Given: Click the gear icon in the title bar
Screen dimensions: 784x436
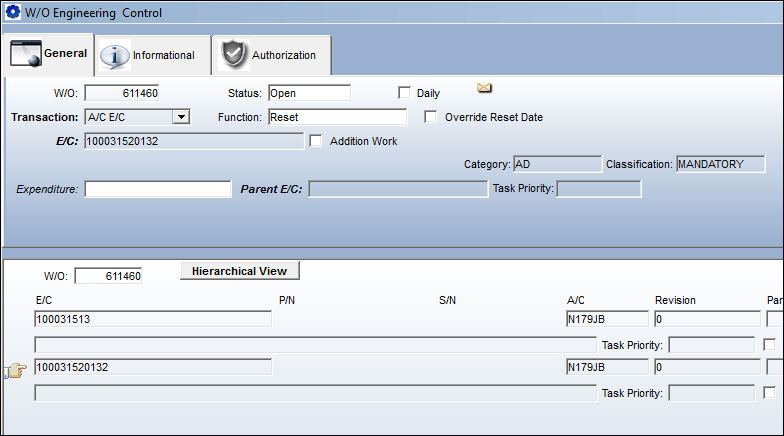Looking at the screenshot, I should (x=12, y=12).
